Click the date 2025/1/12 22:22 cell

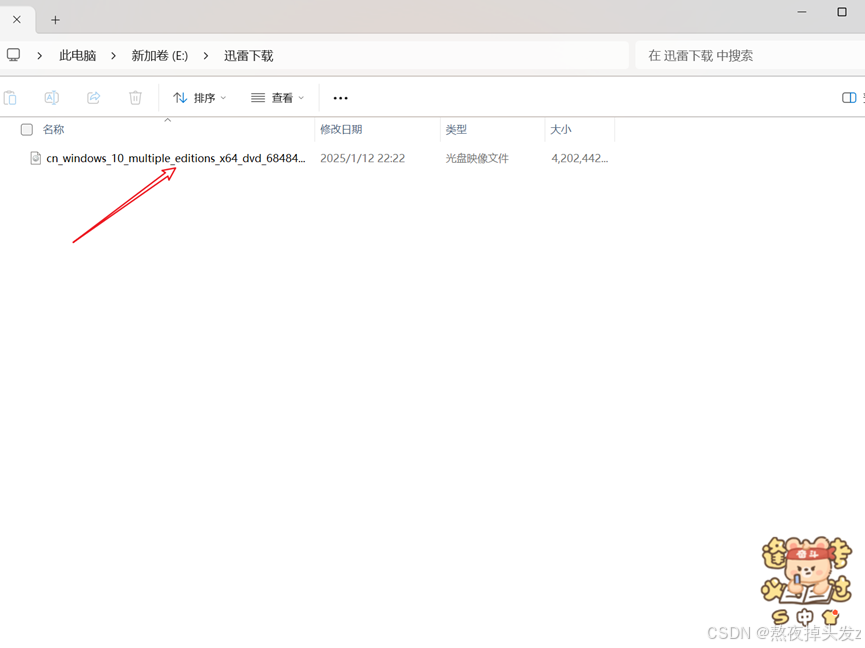[x=362, y=158]
